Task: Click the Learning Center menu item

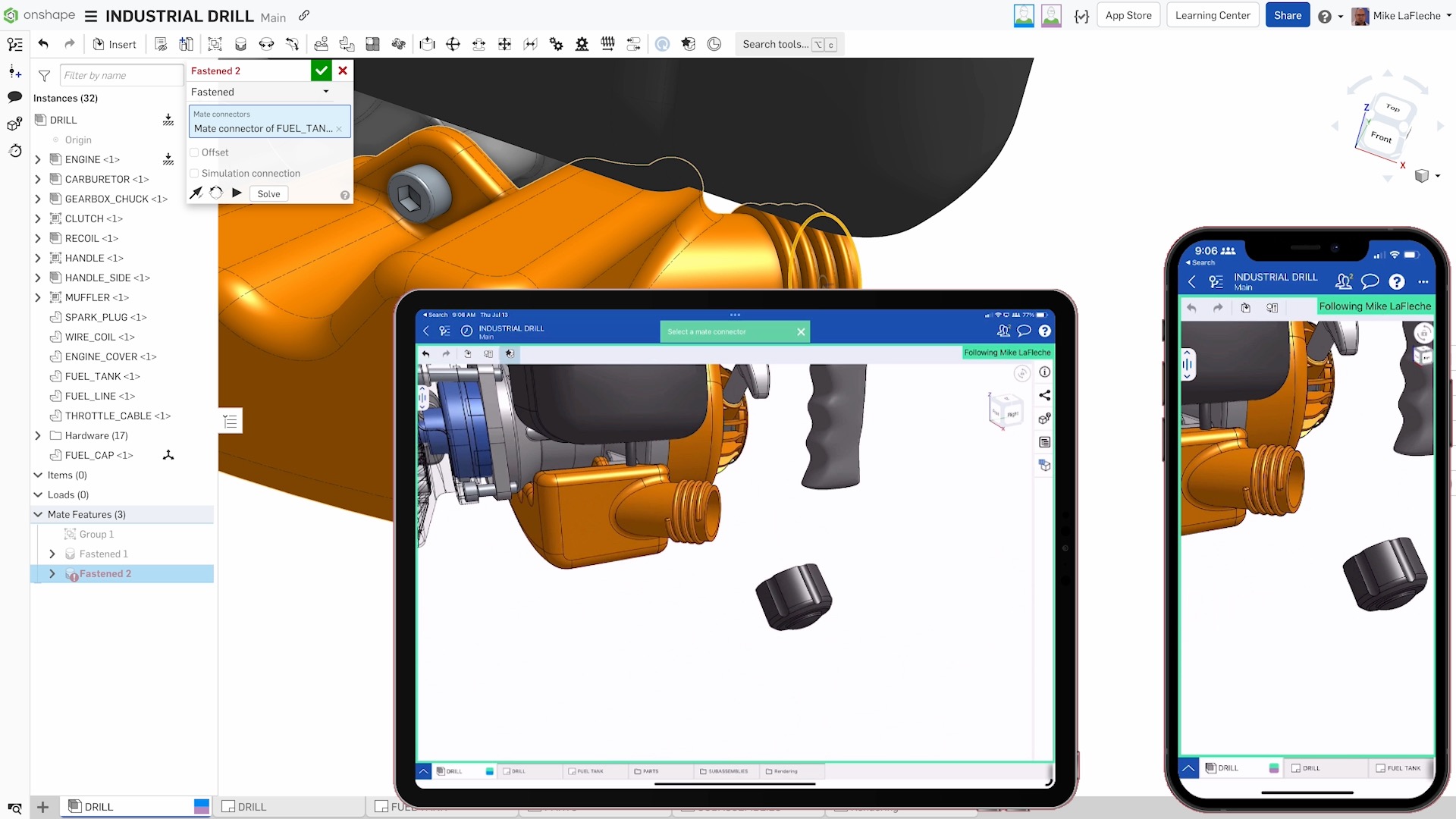Action: (1211, 15)
